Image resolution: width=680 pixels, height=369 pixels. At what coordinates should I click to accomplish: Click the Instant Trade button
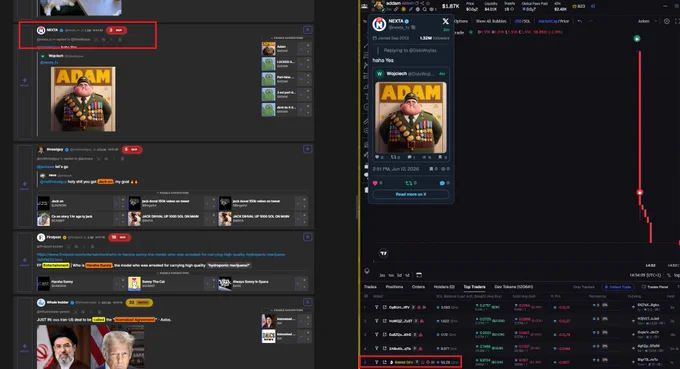point(618,287)
